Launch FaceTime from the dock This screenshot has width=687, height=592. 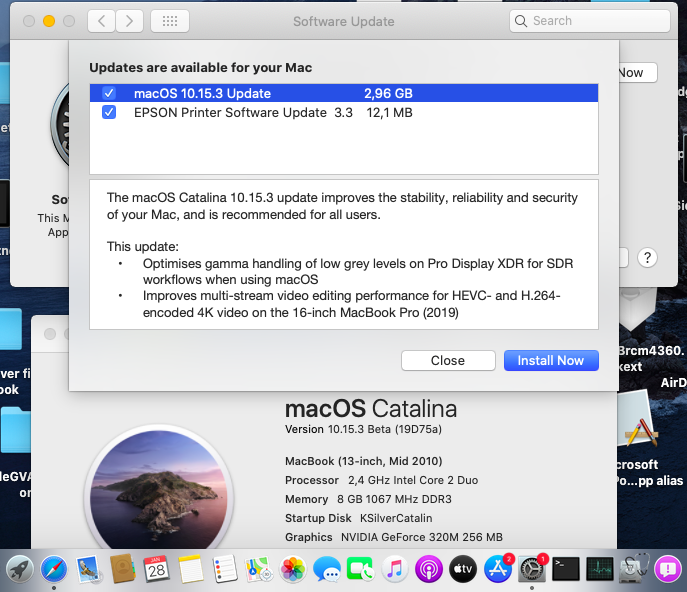360,569
